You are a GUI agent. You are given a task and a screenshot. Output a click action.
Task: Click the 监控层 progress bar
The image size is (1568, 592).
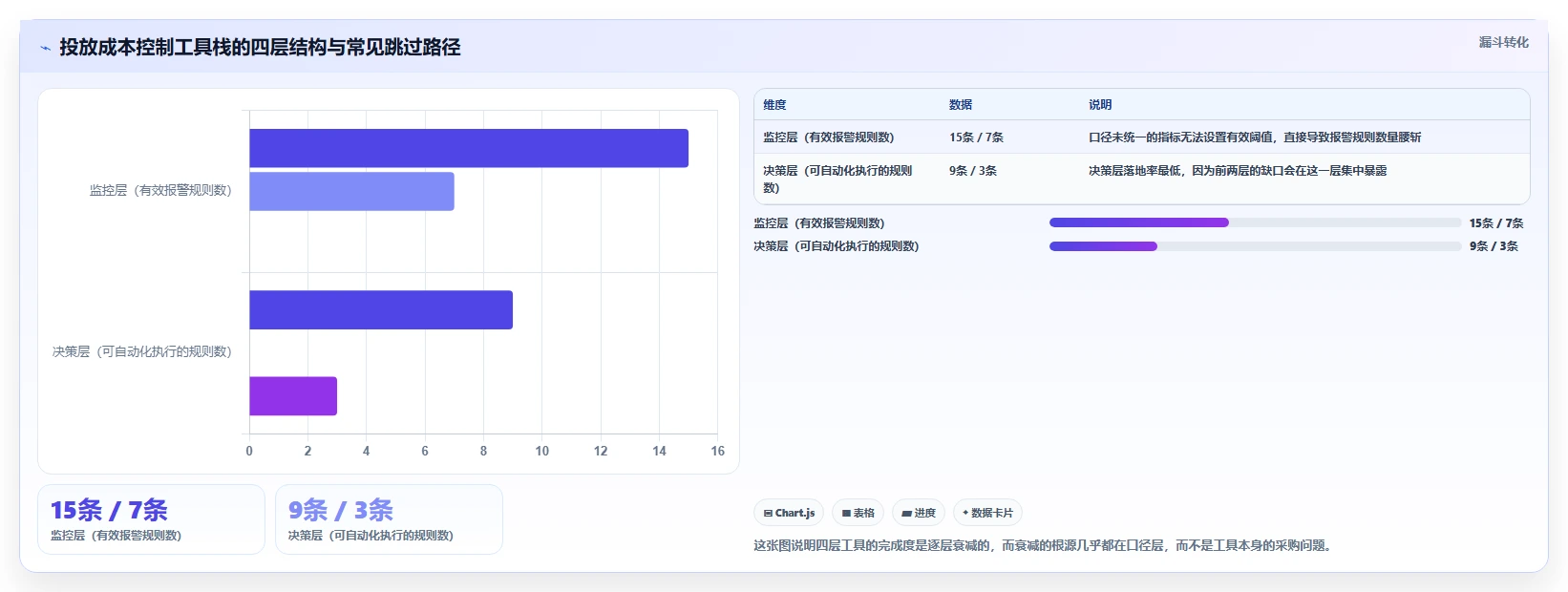click(x=1255, y=222)
